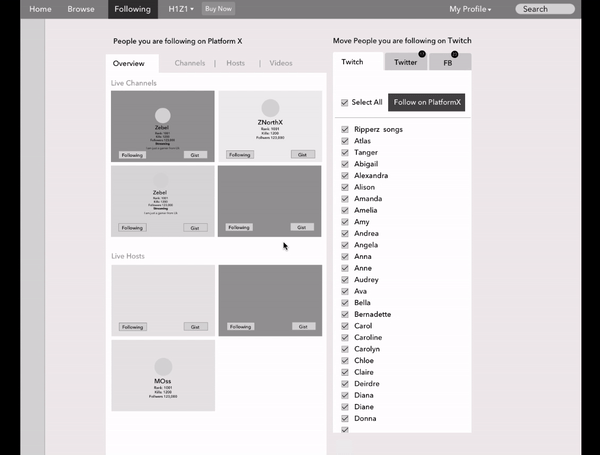Click the Buy Now button
600x455 pixels.
coord(218,8)
